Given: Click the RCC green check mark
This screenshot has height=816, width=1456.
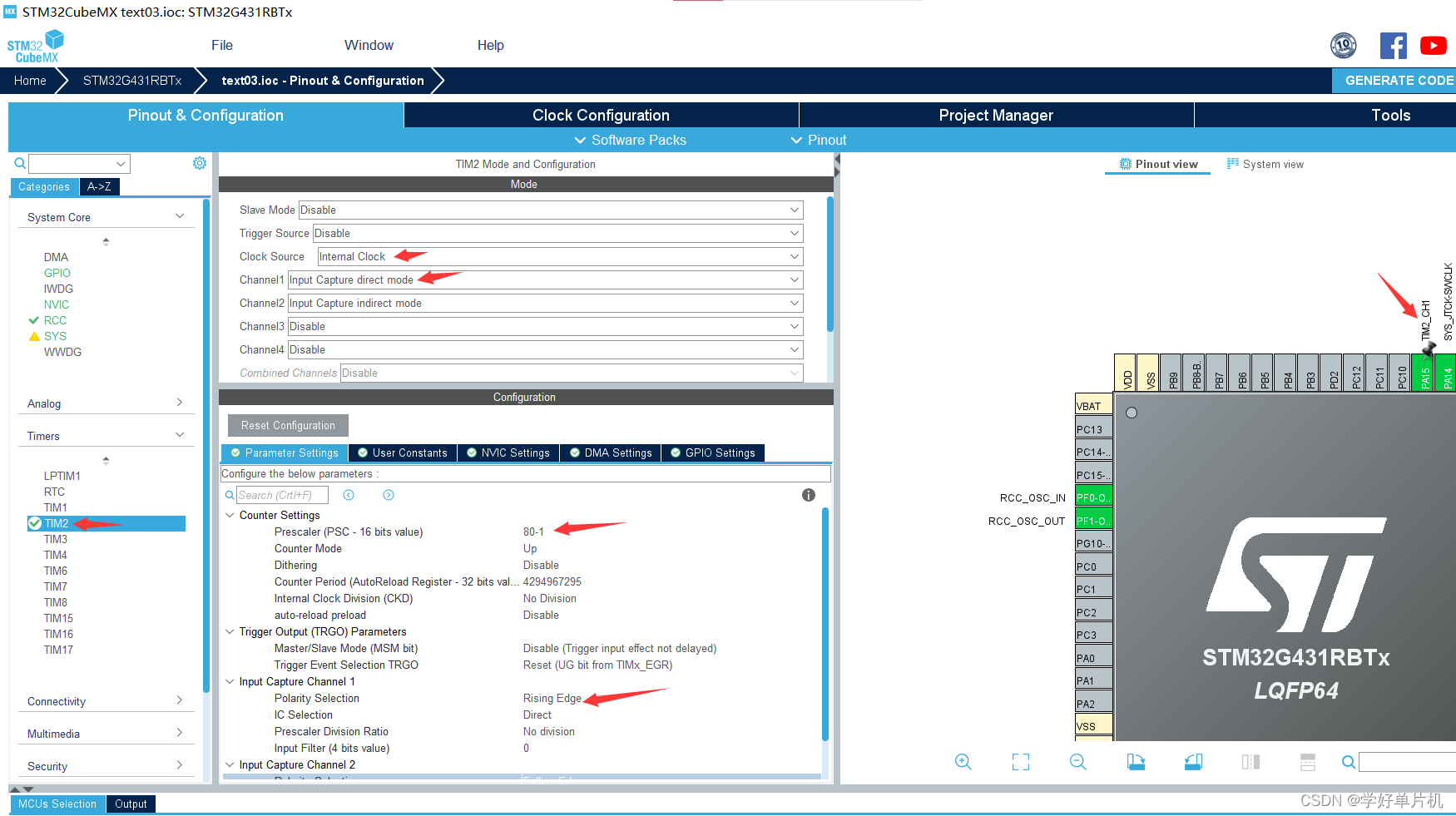Looking at the screenshot, I should [33, 320].
